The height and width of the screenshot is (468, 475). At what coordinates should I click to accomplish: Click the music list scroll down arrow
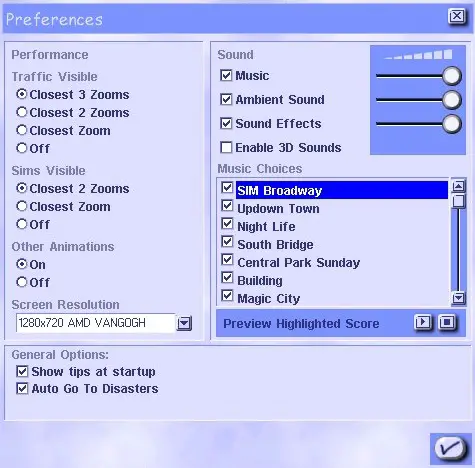pyautogui.click(x=459, y=297)
